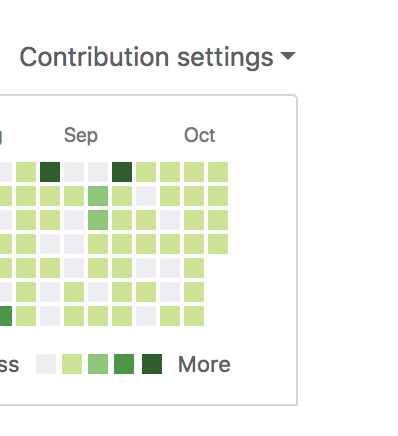This screenshot has height=436, width=398.
Task: Select the darkest green legend swatch
Action: pos(152,364)
